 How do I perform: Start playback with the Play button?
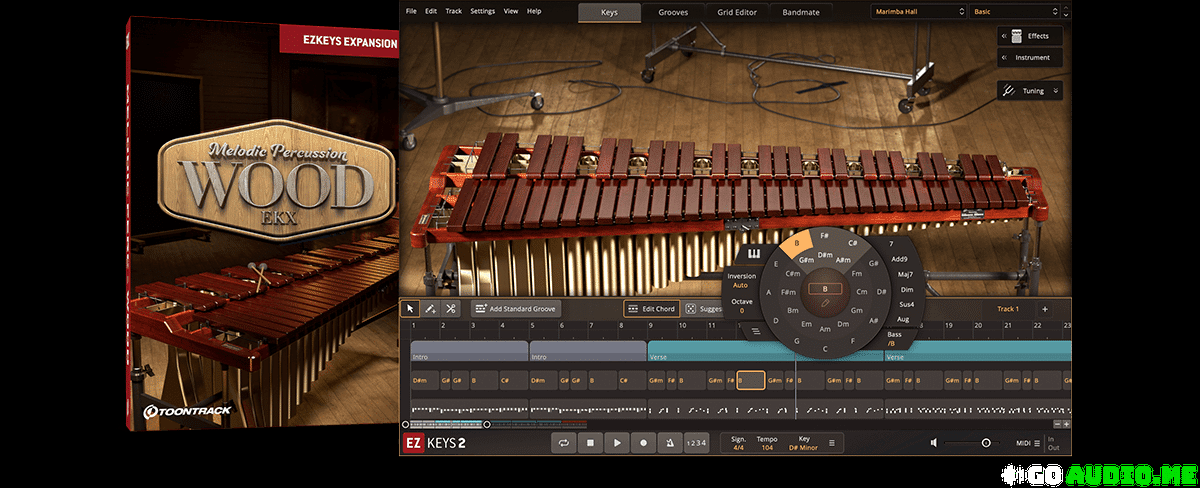click(617, 443)
